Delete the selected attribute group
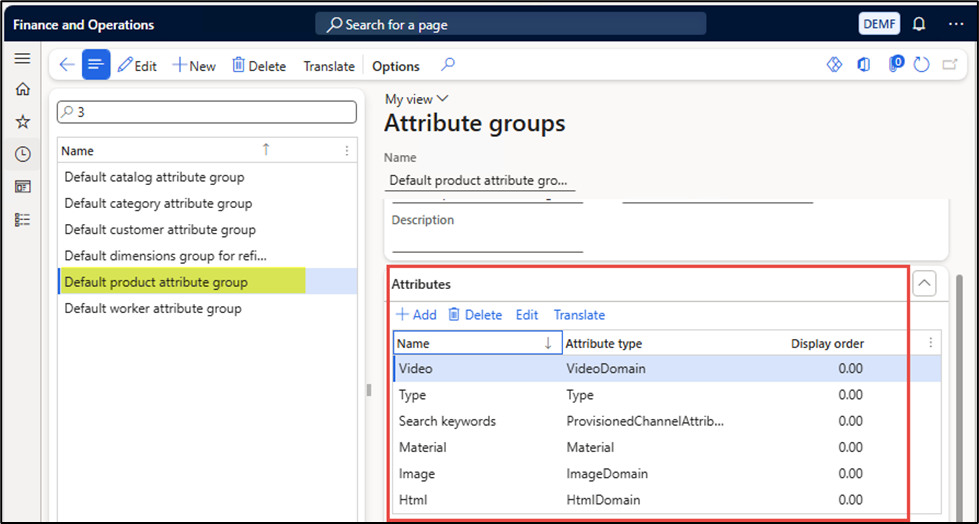Screen dimensions: 979x524 coord(258,66)
